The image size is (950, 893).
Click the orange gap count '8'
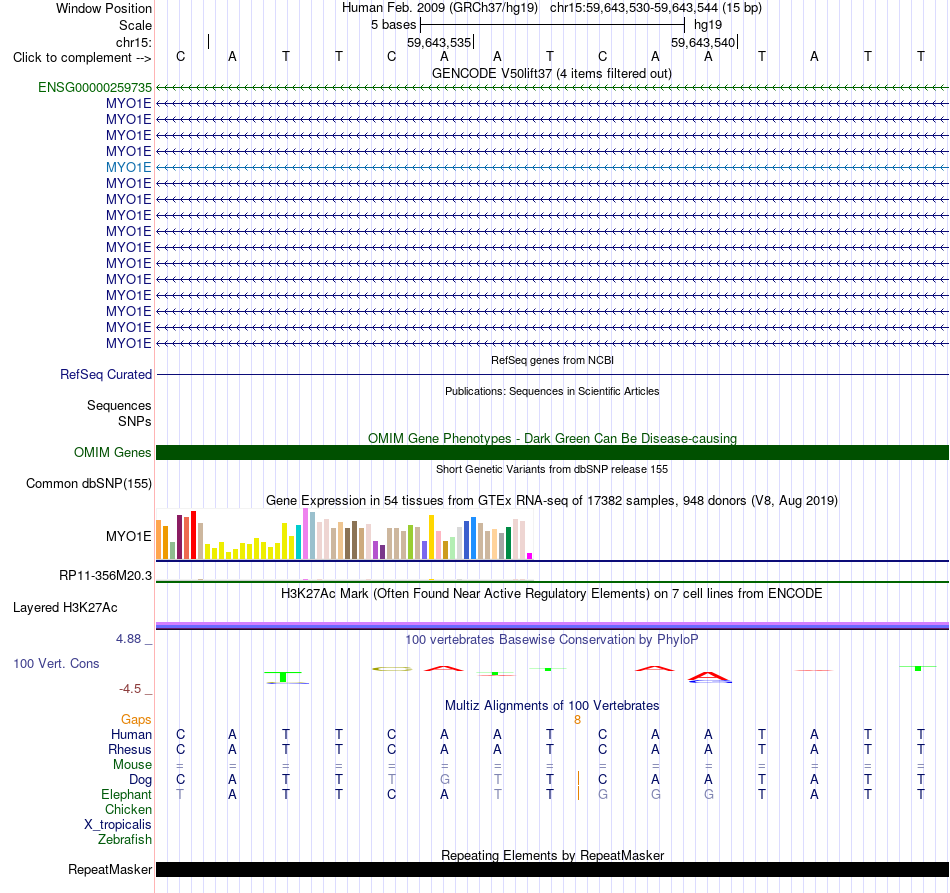(x=577, y=720)
